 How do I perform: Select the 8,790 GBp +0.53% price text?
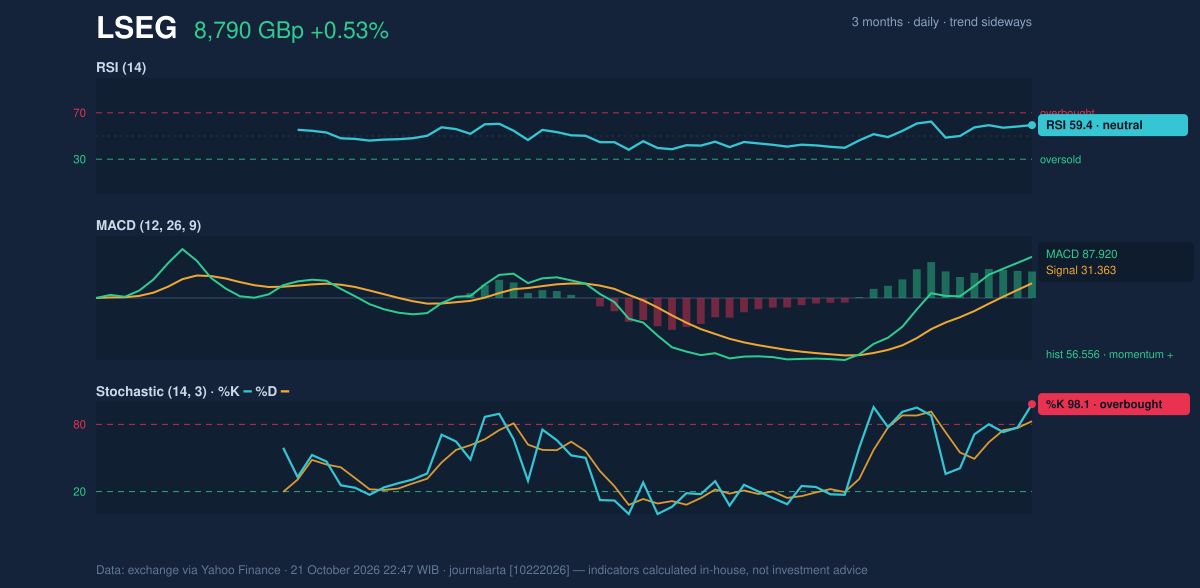click(291, 31)
